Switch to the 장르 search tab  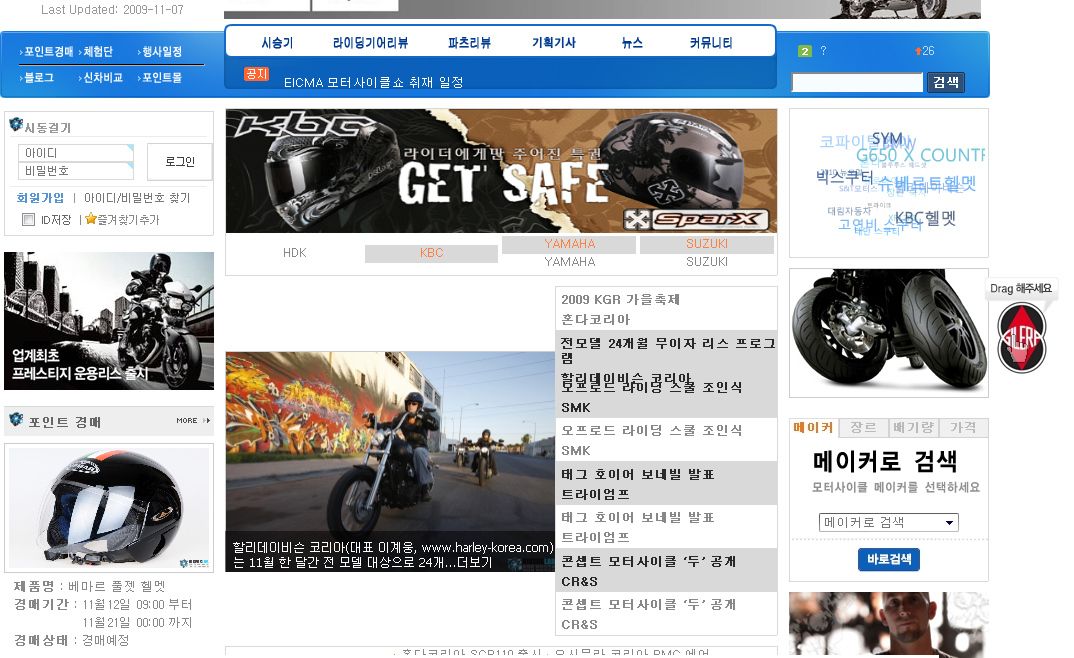coord(863,427)
